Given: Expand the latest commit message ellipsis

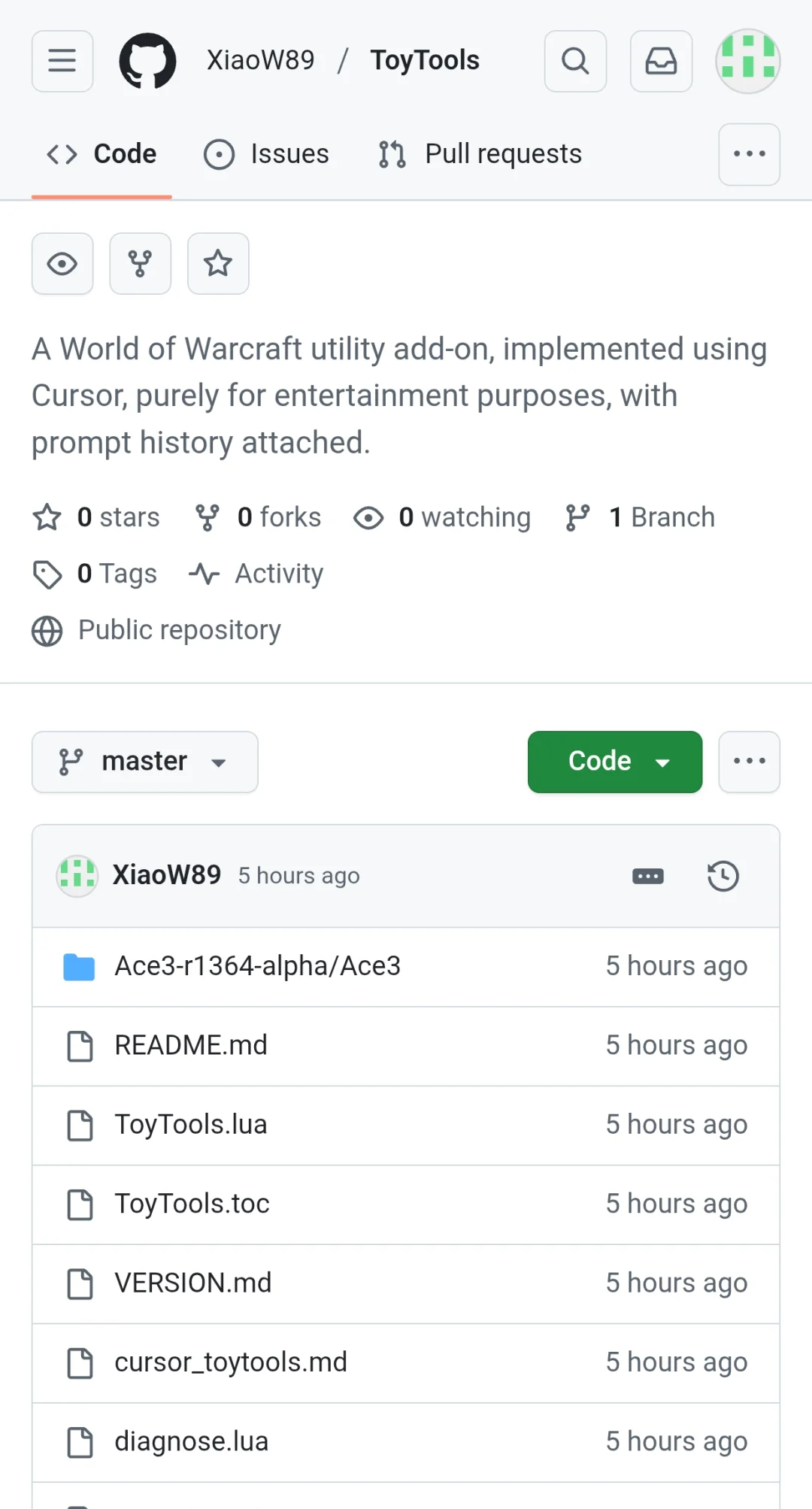Looking at the screenshot, I should pos(647,876).
